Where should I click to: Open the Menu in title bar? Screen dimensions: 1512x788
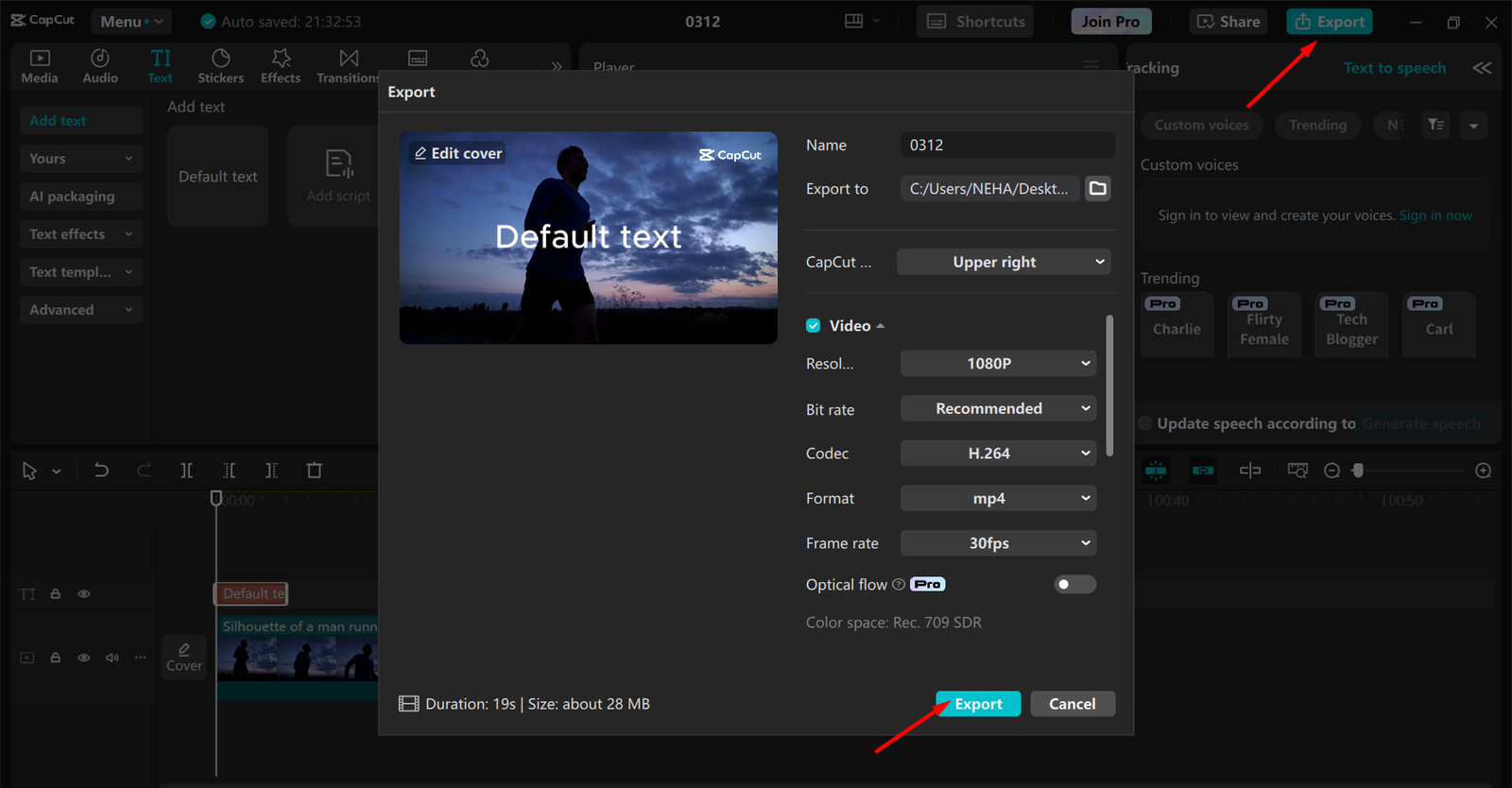coord(131,22)
